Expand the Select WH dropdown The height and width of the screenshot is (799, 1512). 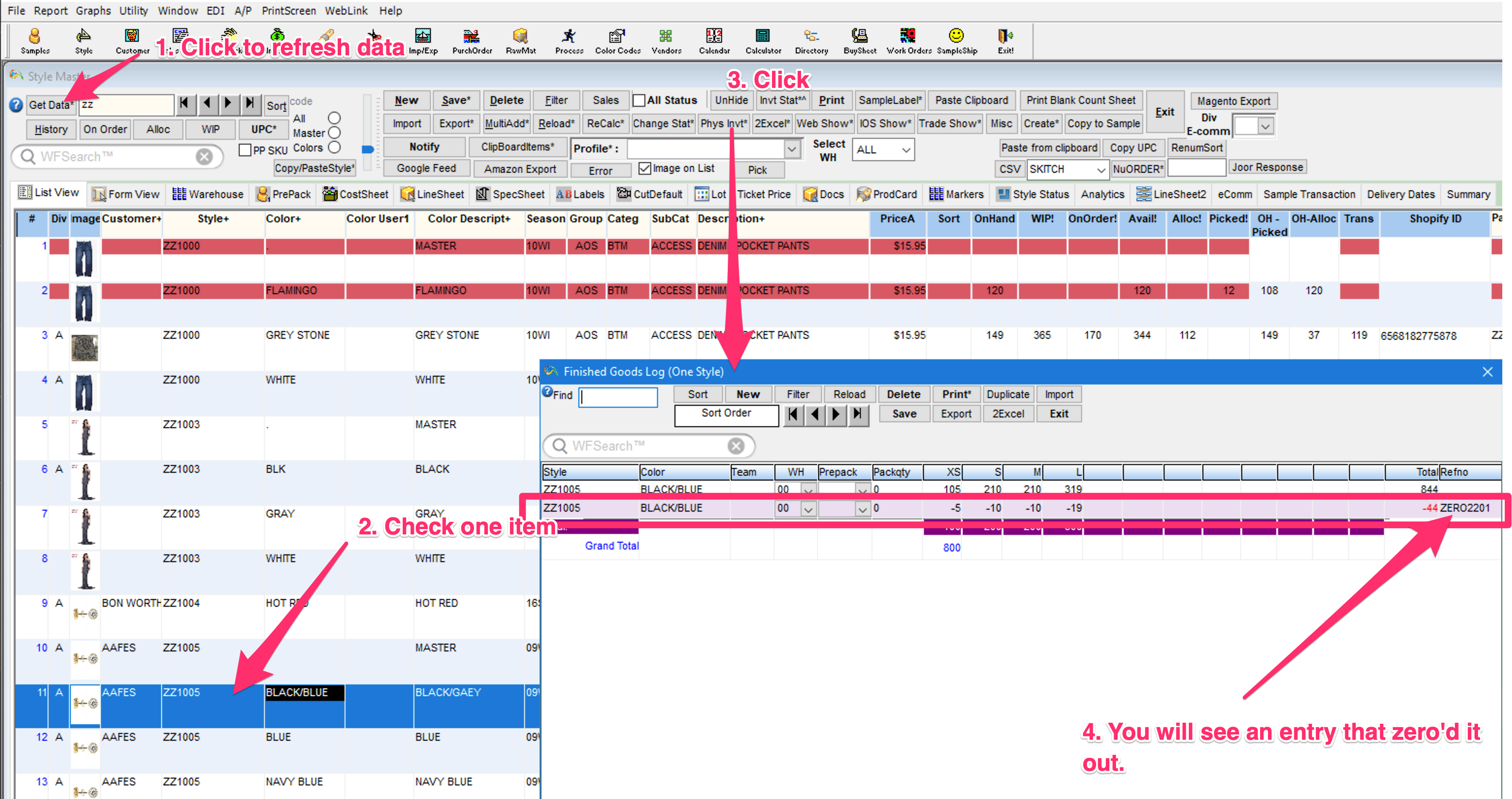pos(905,150)
